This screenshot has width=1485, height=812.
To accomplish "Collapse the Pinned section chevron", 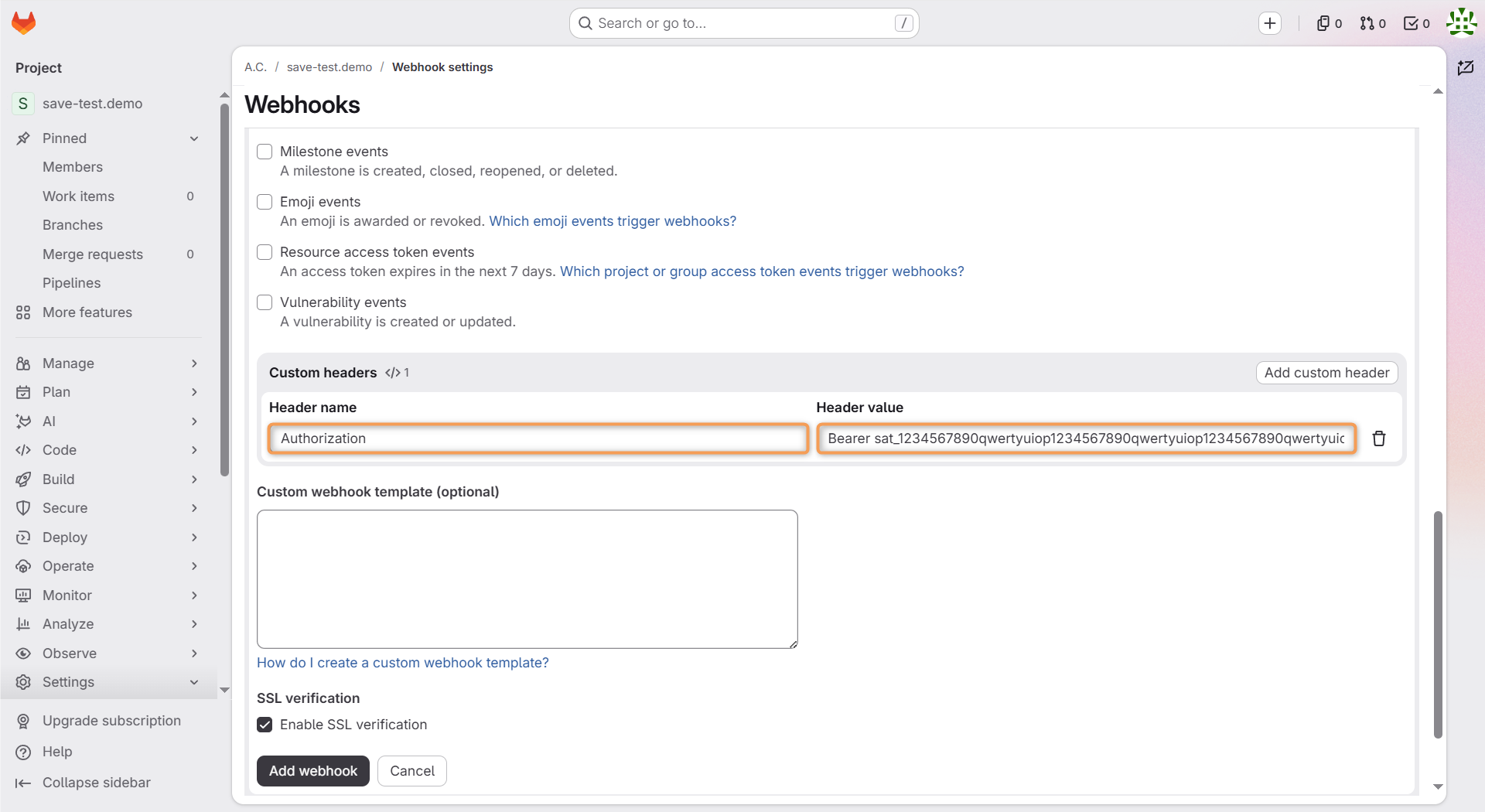I will coord(194,138).
